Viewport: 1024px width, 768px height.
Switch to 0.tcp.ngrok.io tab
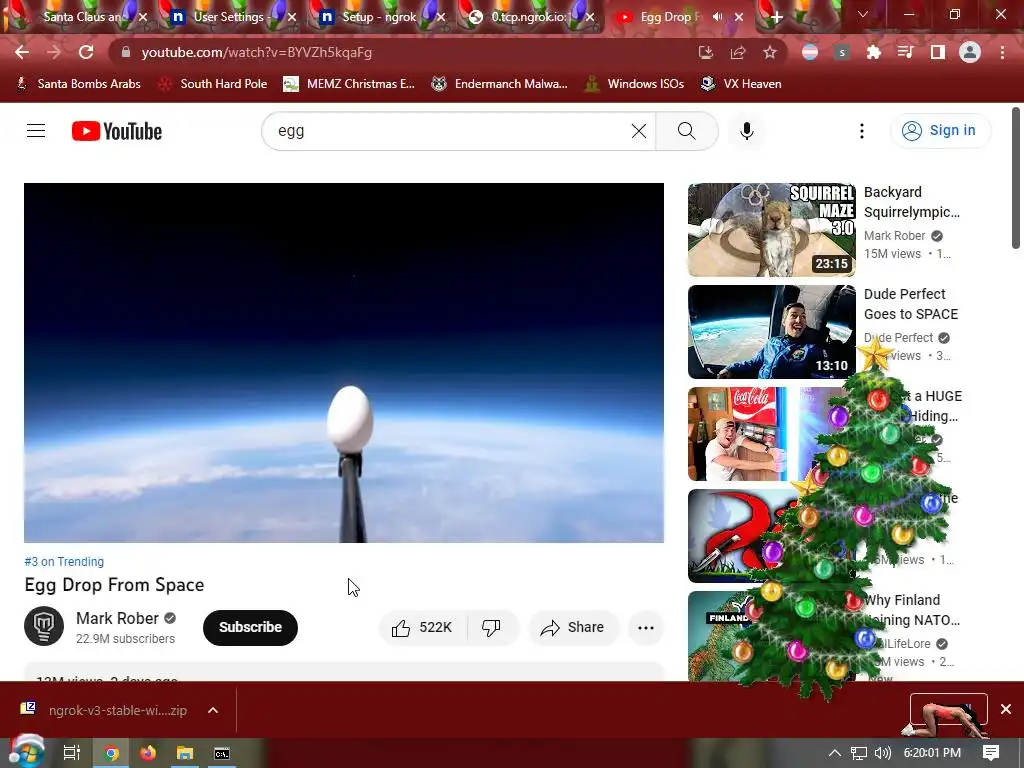(528, 17)
